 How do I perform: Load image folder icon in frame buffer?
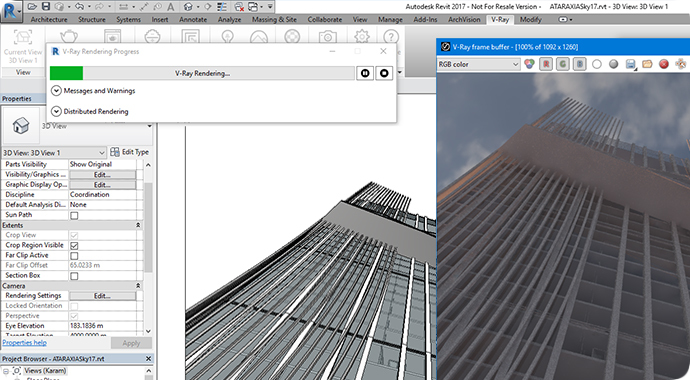[x=647, y=64]
